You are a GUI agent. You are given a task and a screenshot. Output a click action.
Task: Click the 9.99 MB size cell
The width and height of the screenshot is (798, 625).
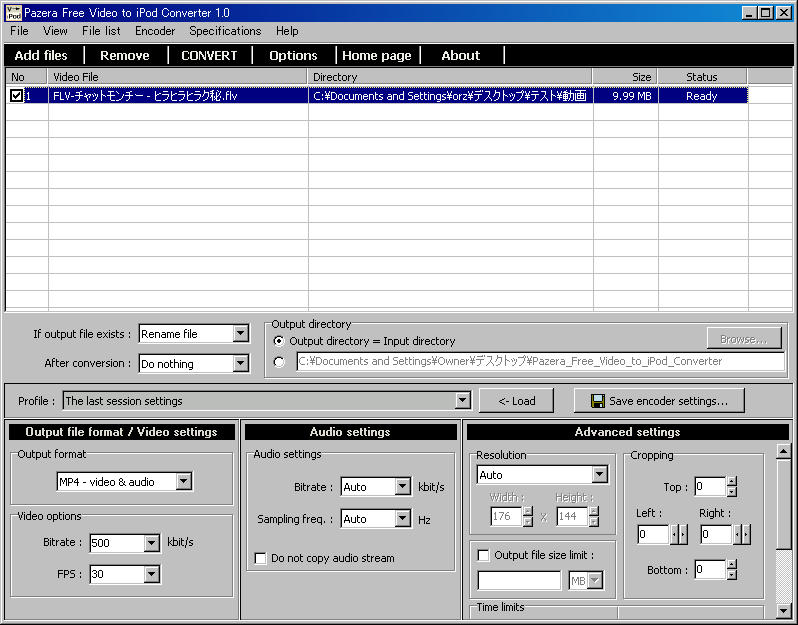click(626, 96)
